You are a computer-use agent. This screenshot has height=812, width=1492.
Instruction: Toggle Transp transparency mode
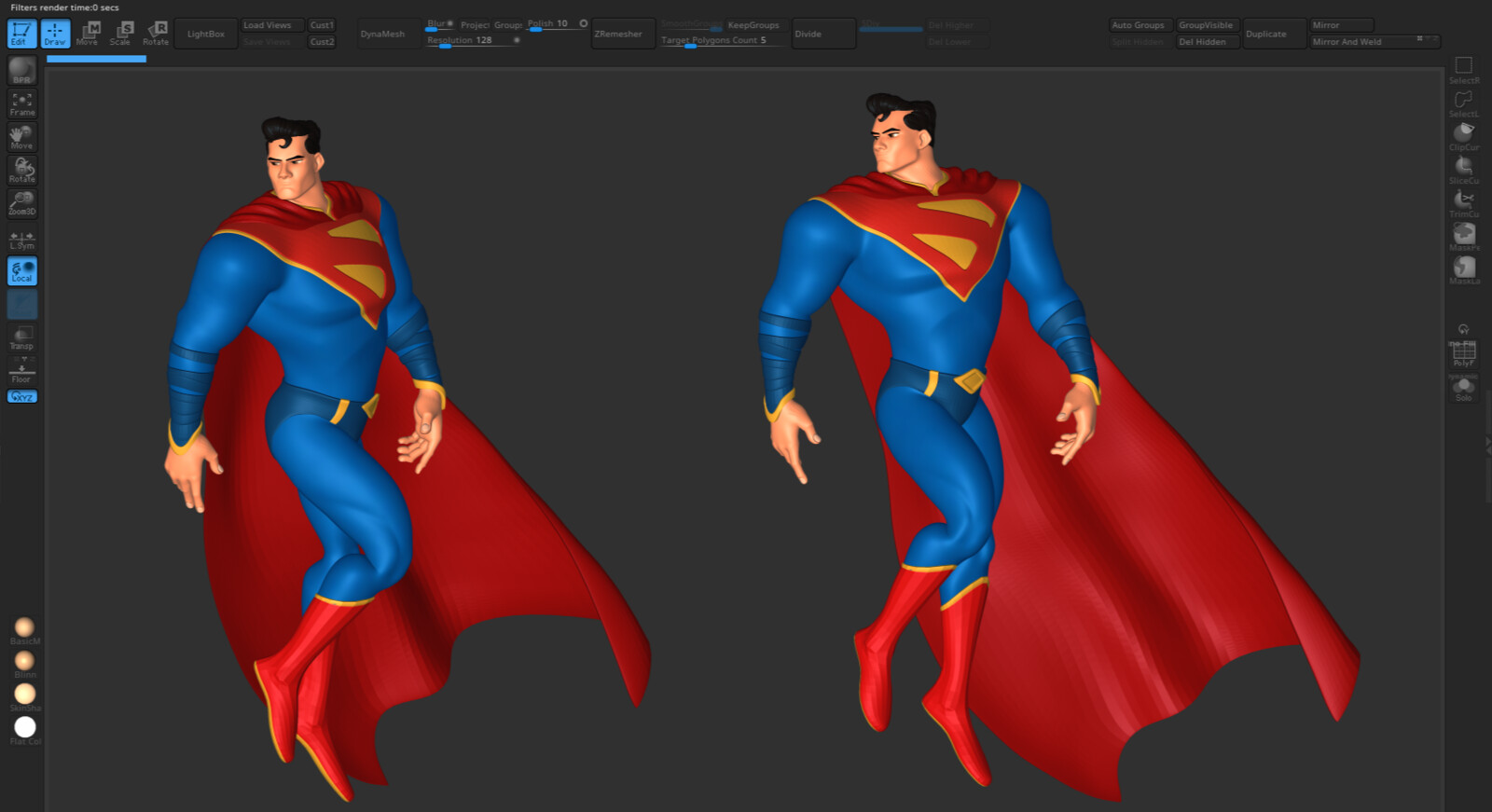(x=21, y=337)
